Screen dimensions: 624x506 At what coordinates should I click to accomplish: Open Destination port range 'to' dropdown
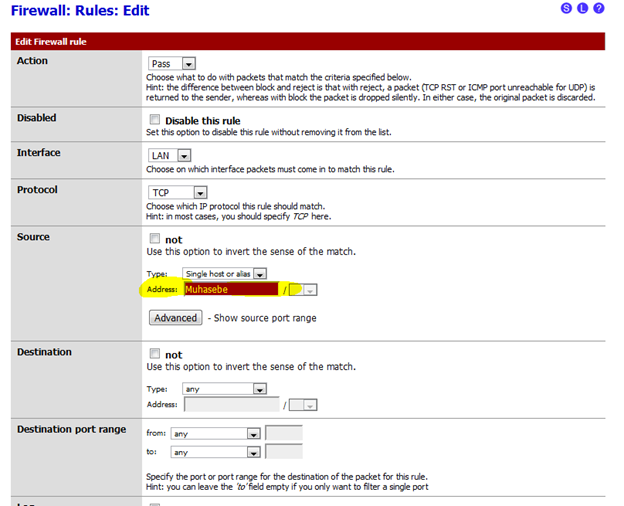pyautogui.click(x=215, y=452)
